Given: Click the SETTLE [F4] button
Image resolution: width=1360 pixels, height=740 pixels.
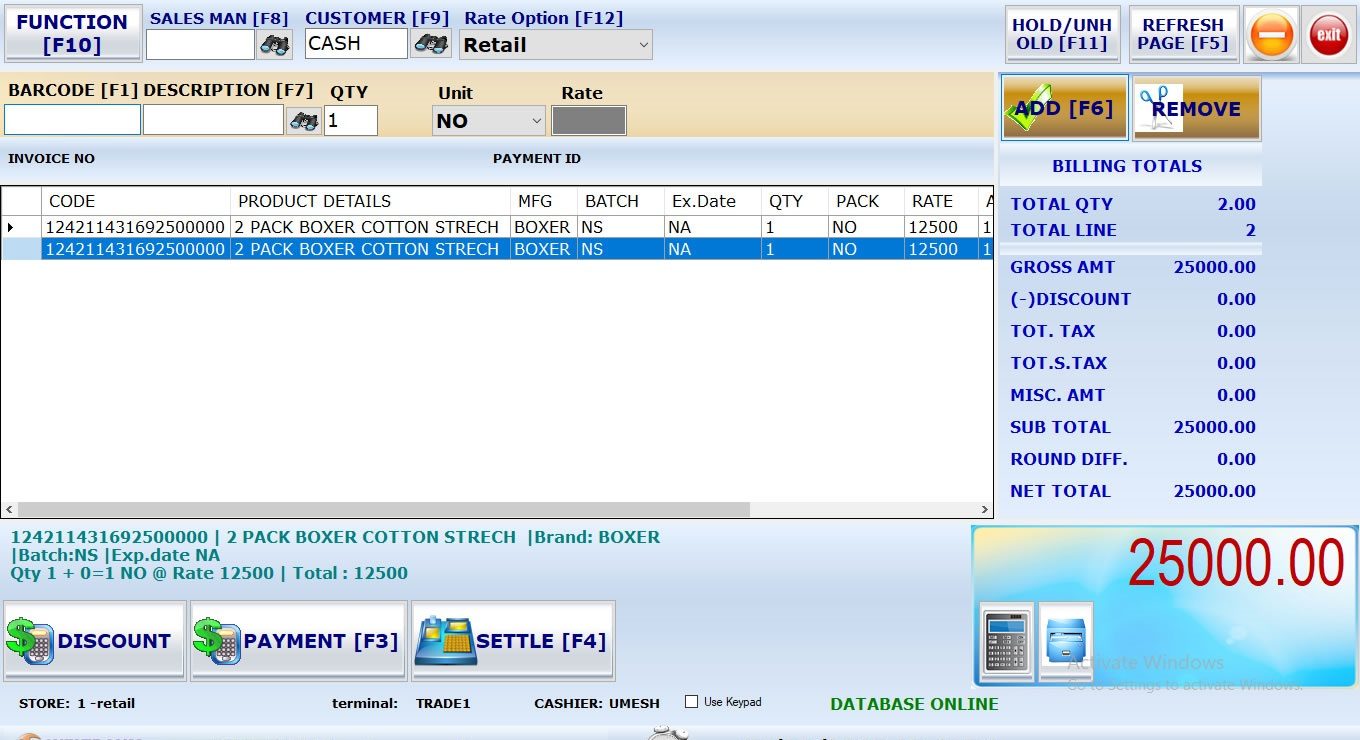Looking at the screenshot, I should coord(513,641).
